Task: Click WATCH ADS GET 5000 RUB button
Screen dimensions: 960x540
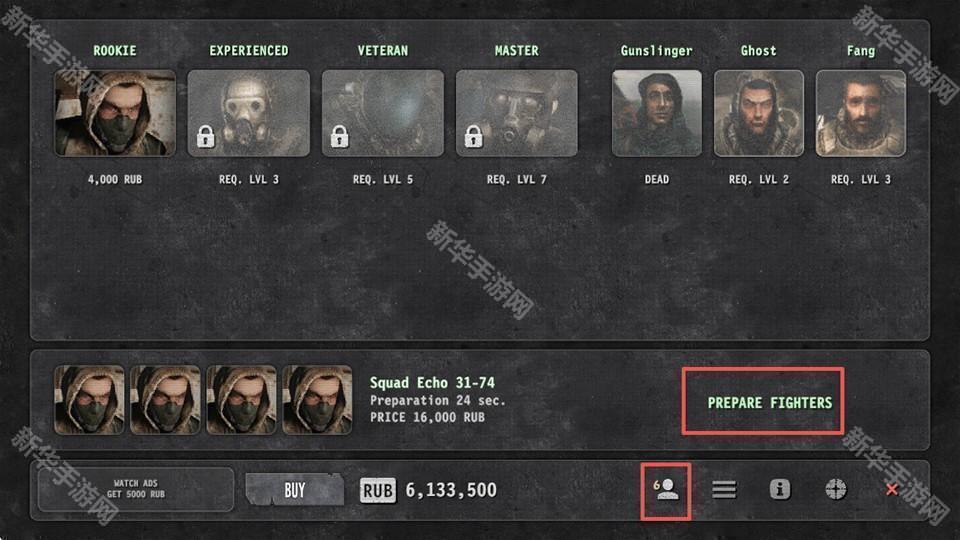Action: point(135,489)
